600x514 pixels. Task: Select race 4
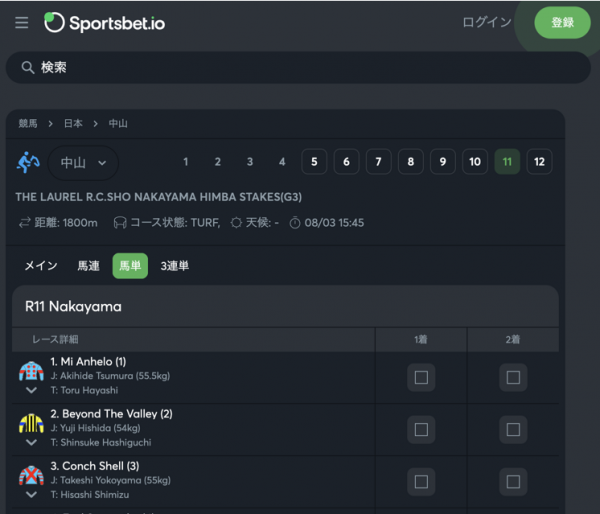[282, 162]
